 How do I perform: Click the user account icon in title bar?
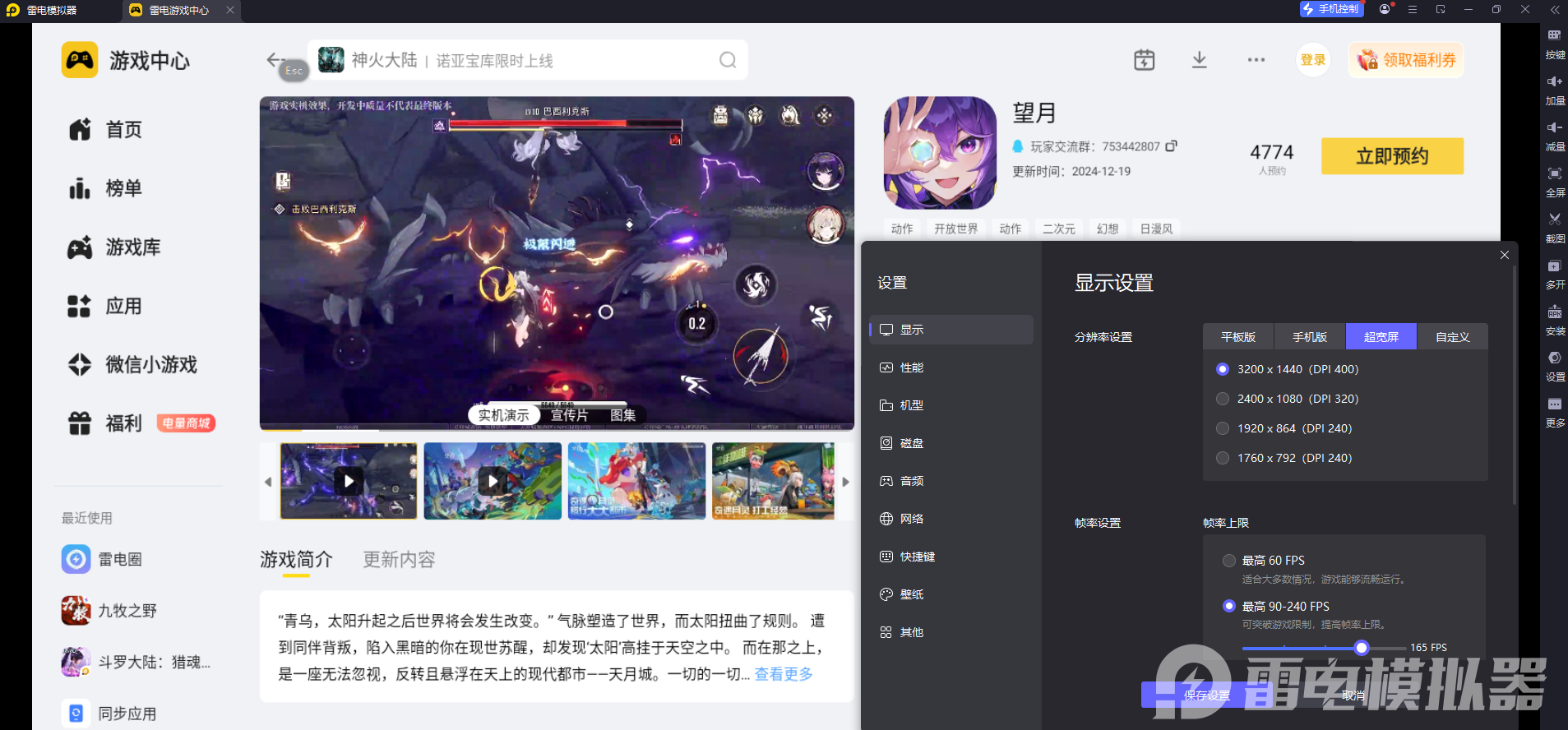click(1385, 9)
